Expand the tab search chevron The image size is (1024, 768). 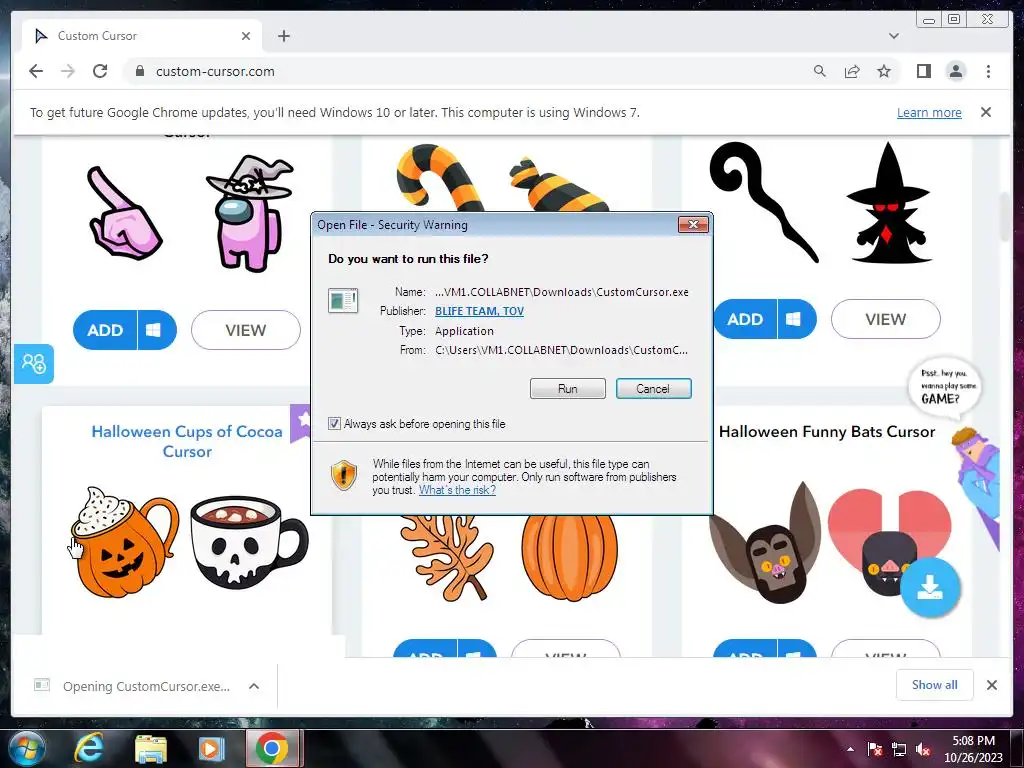point(893,36)
